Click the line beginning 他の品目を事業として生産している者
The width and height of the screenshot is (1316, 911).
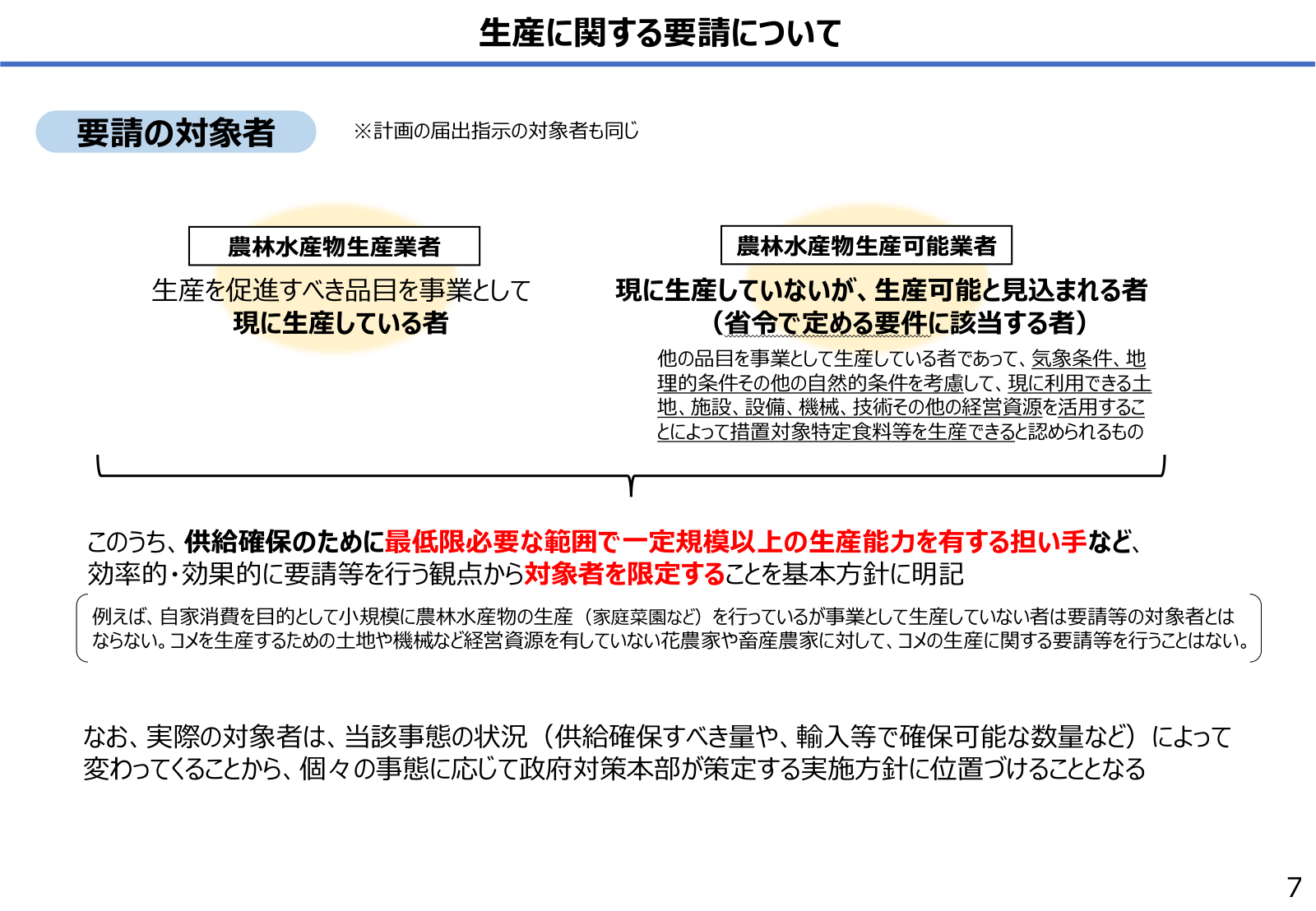pyautogui.click(x=901, y=358)
